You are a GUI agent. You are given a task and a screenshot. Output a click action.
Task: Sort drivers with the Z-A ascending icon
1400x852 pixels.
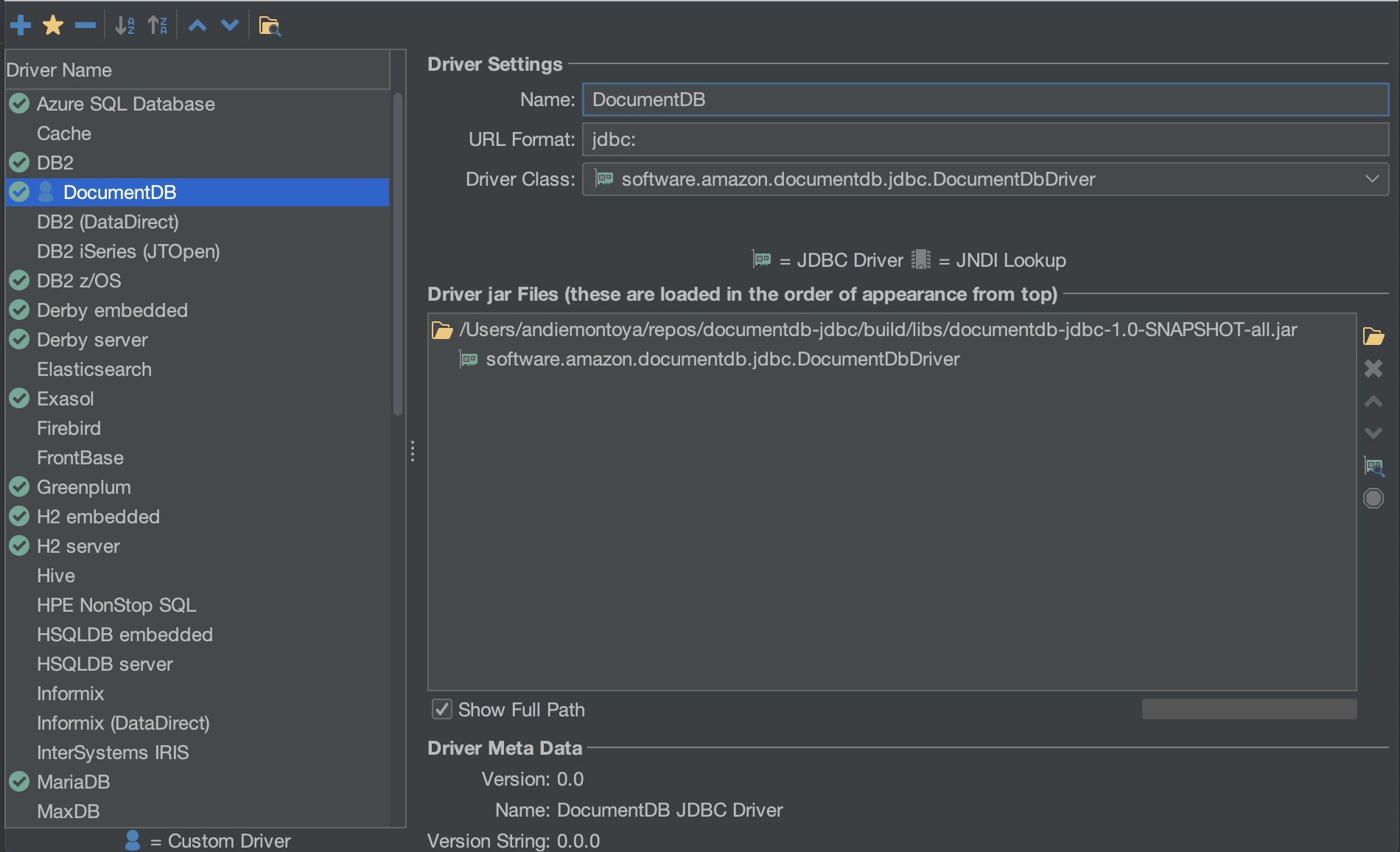point(157,24)
